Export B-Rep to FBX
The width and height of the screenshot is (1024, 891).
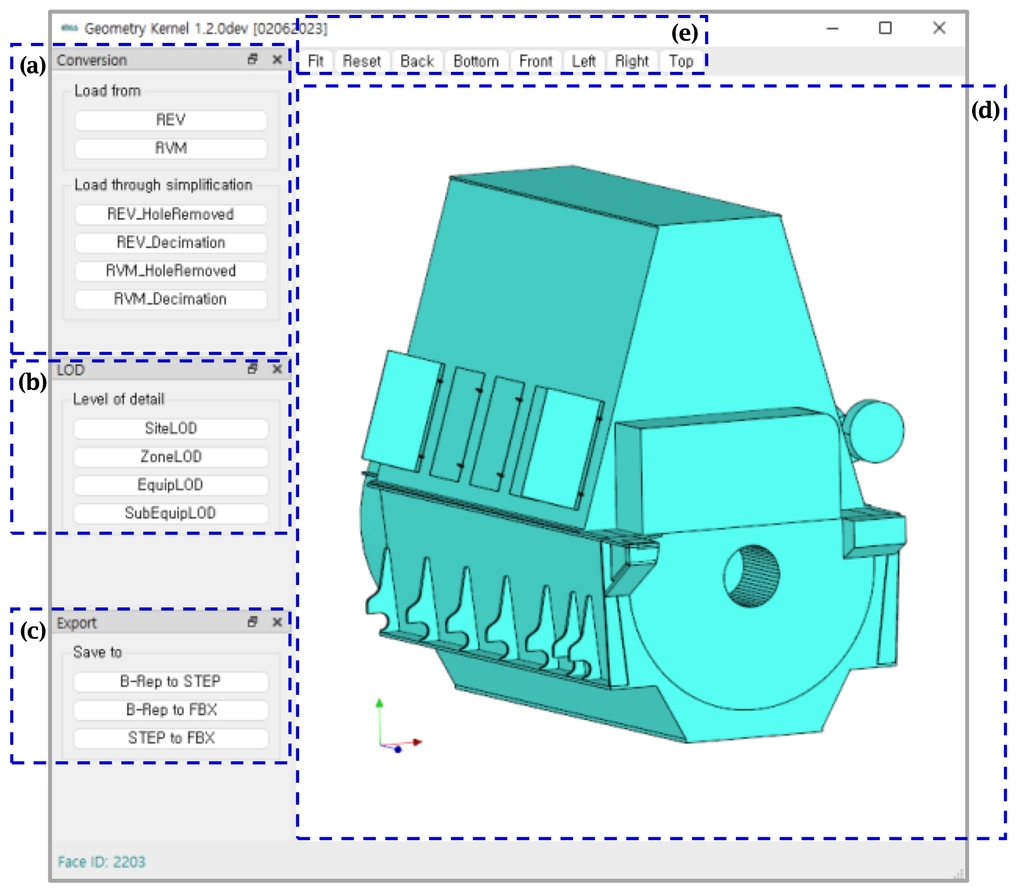[x=170, y=709]
